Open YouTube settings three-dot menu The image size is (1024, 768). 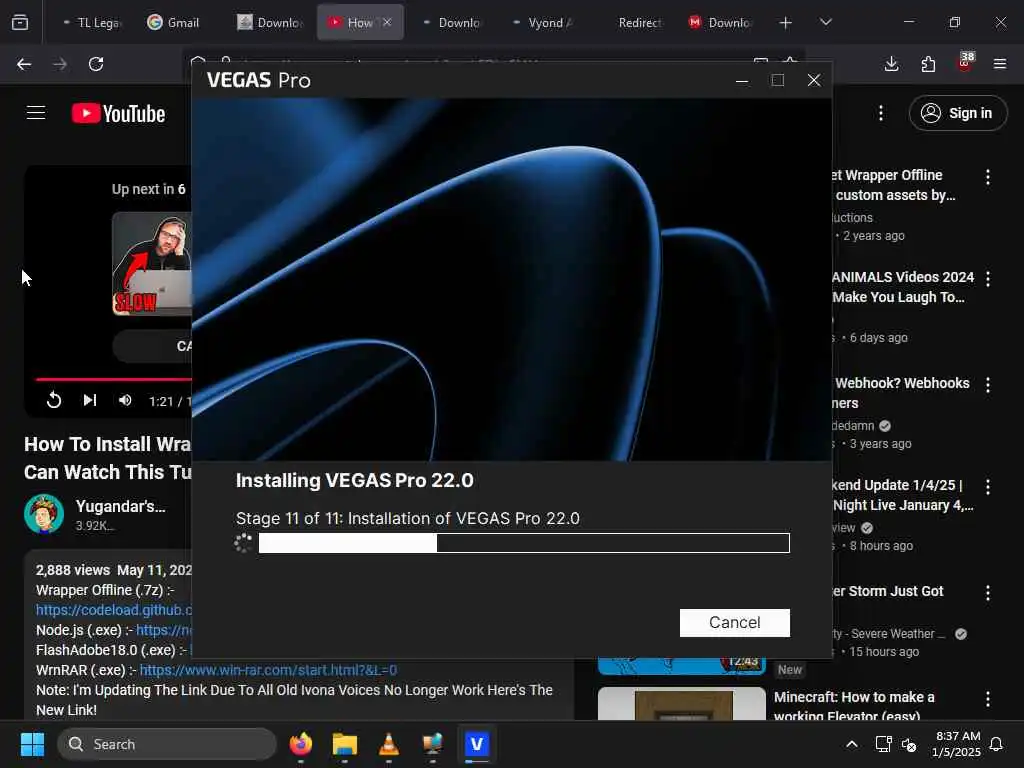tap(880, 113)
